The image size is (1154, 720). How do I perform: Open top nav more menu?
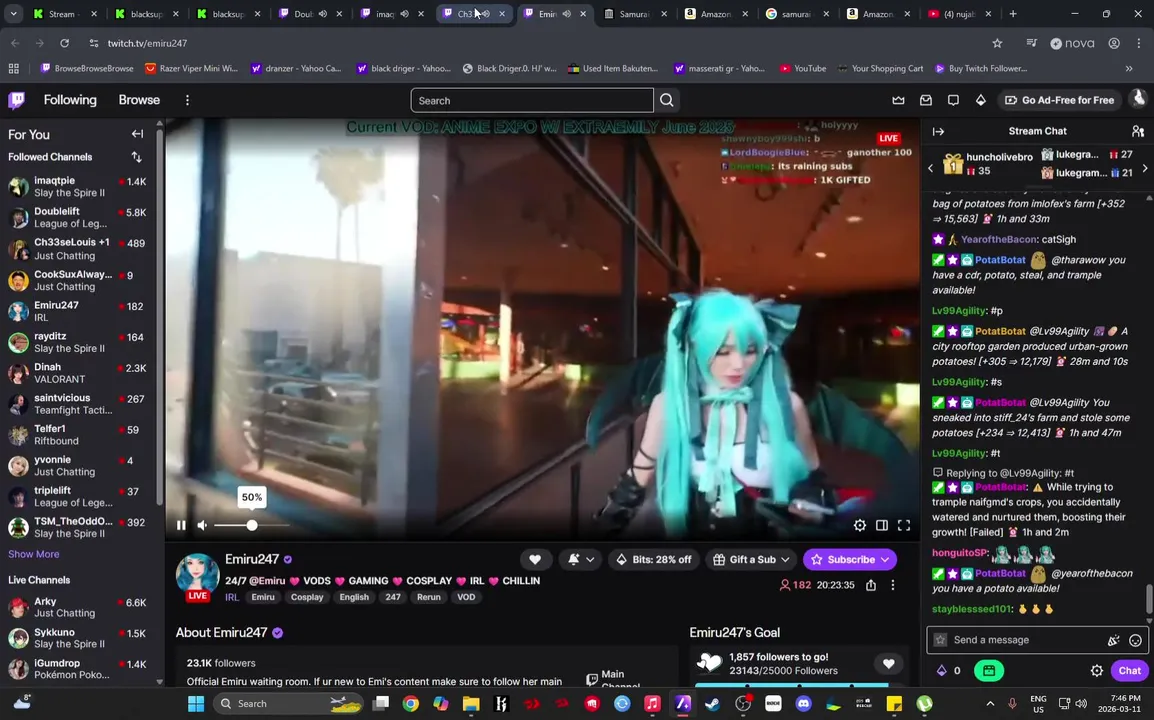coord(187,100)
